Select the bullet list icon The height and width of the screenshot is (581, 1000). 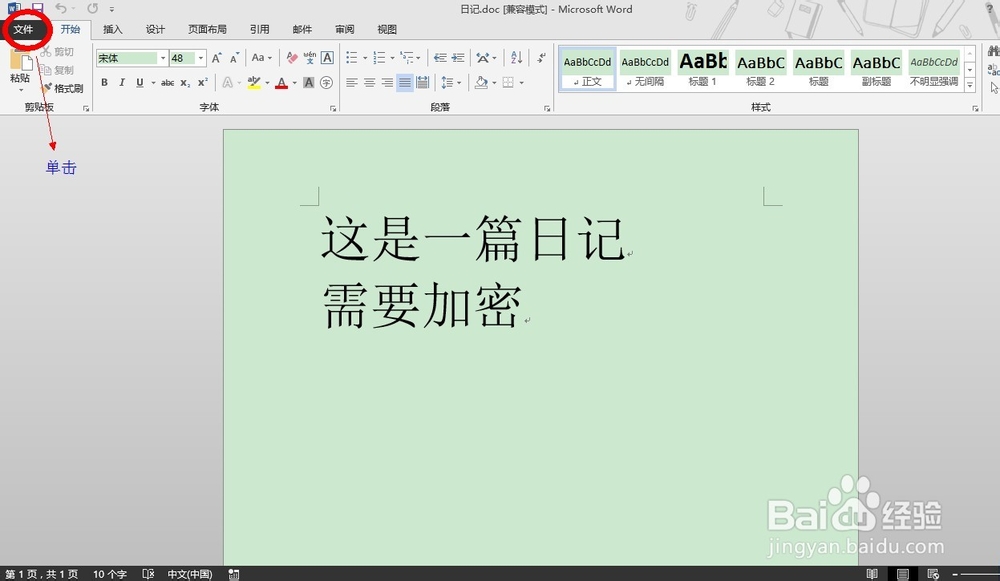[x=352, y=57]
